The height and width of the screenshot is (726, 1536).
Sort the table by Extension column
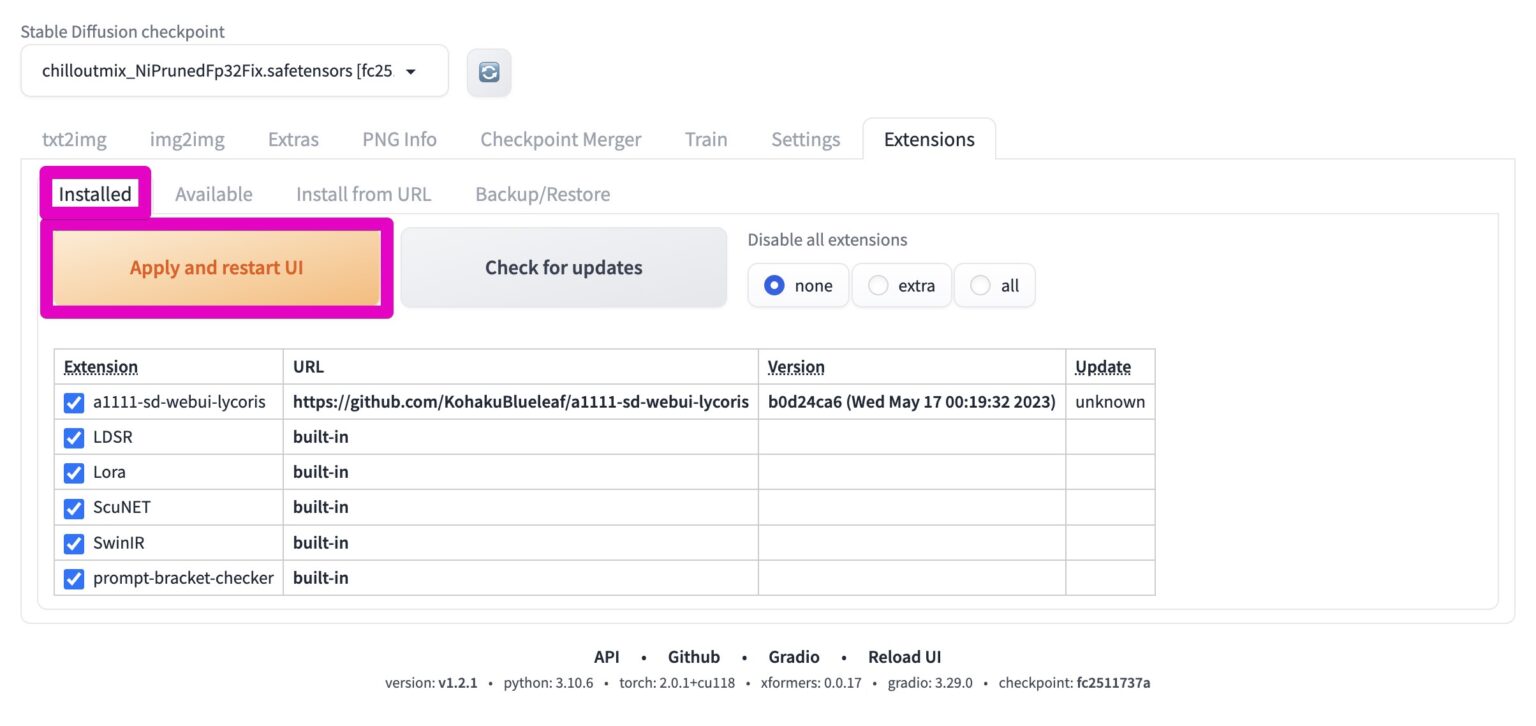101,366
